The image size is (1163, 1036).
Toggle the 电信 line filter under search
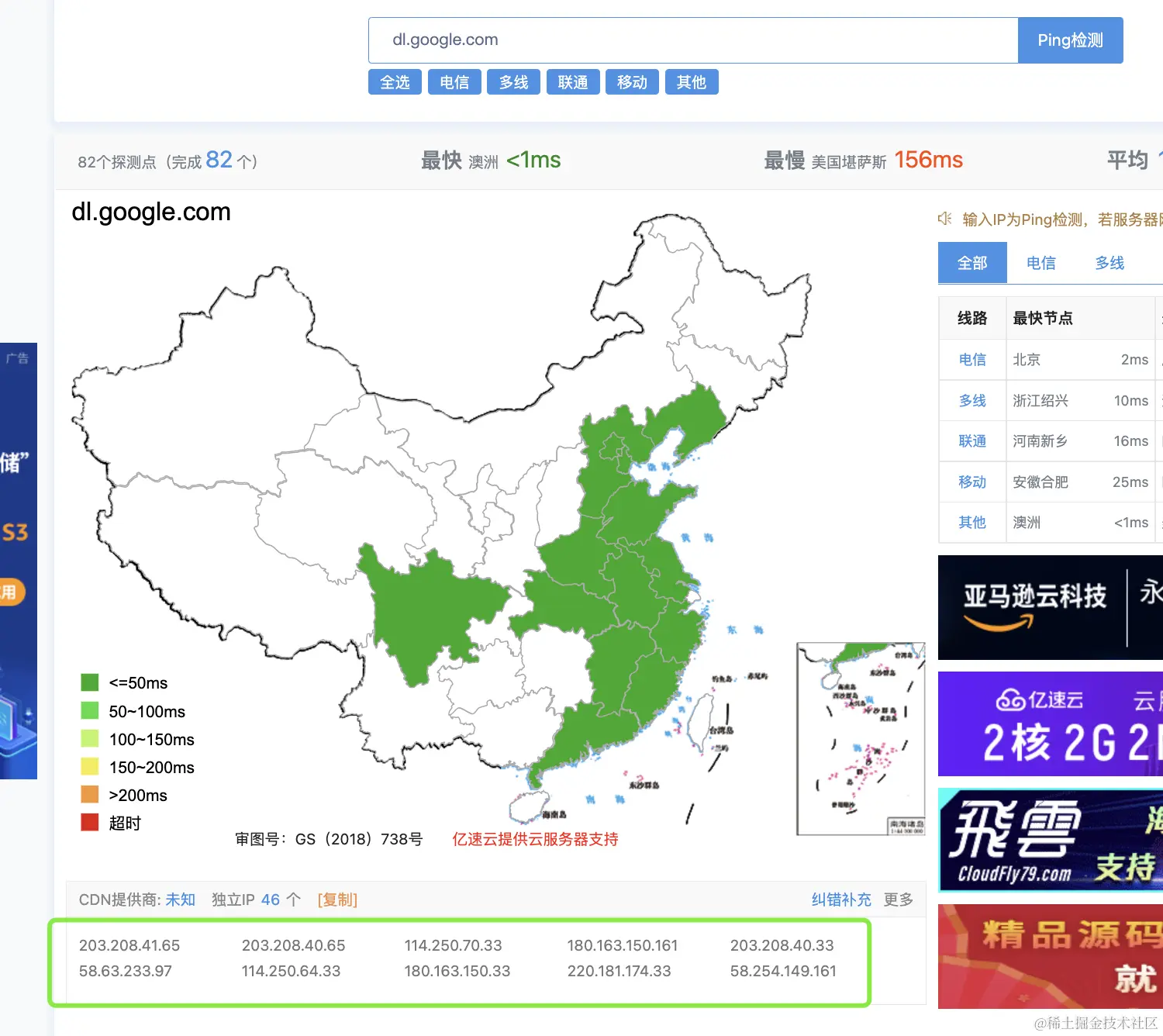click(454, 82)
